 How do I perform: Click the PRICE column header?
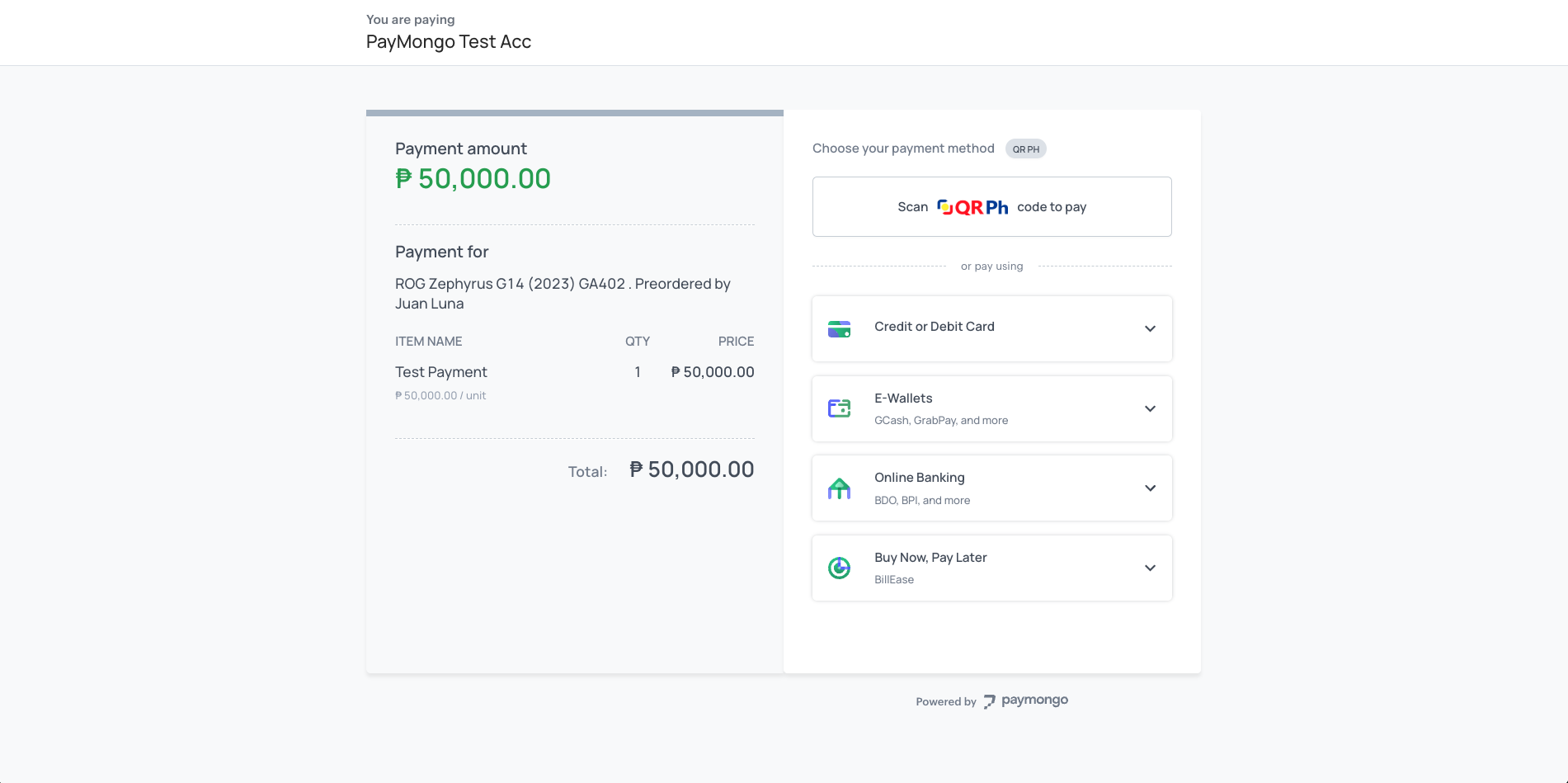coord(736,342)
